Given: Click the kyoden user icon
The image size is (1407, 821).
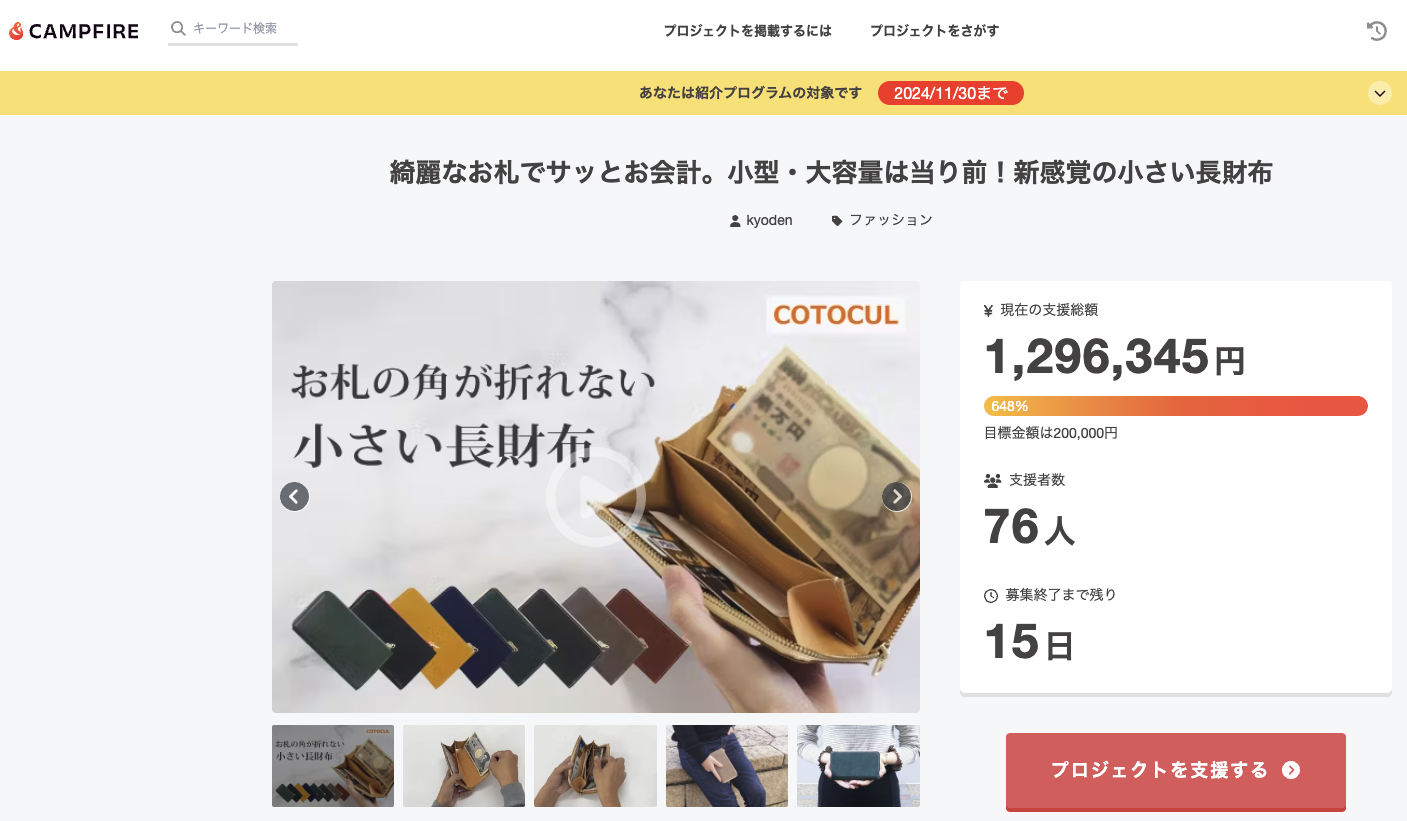Looking at the screenshot, I should coord(736,220).
